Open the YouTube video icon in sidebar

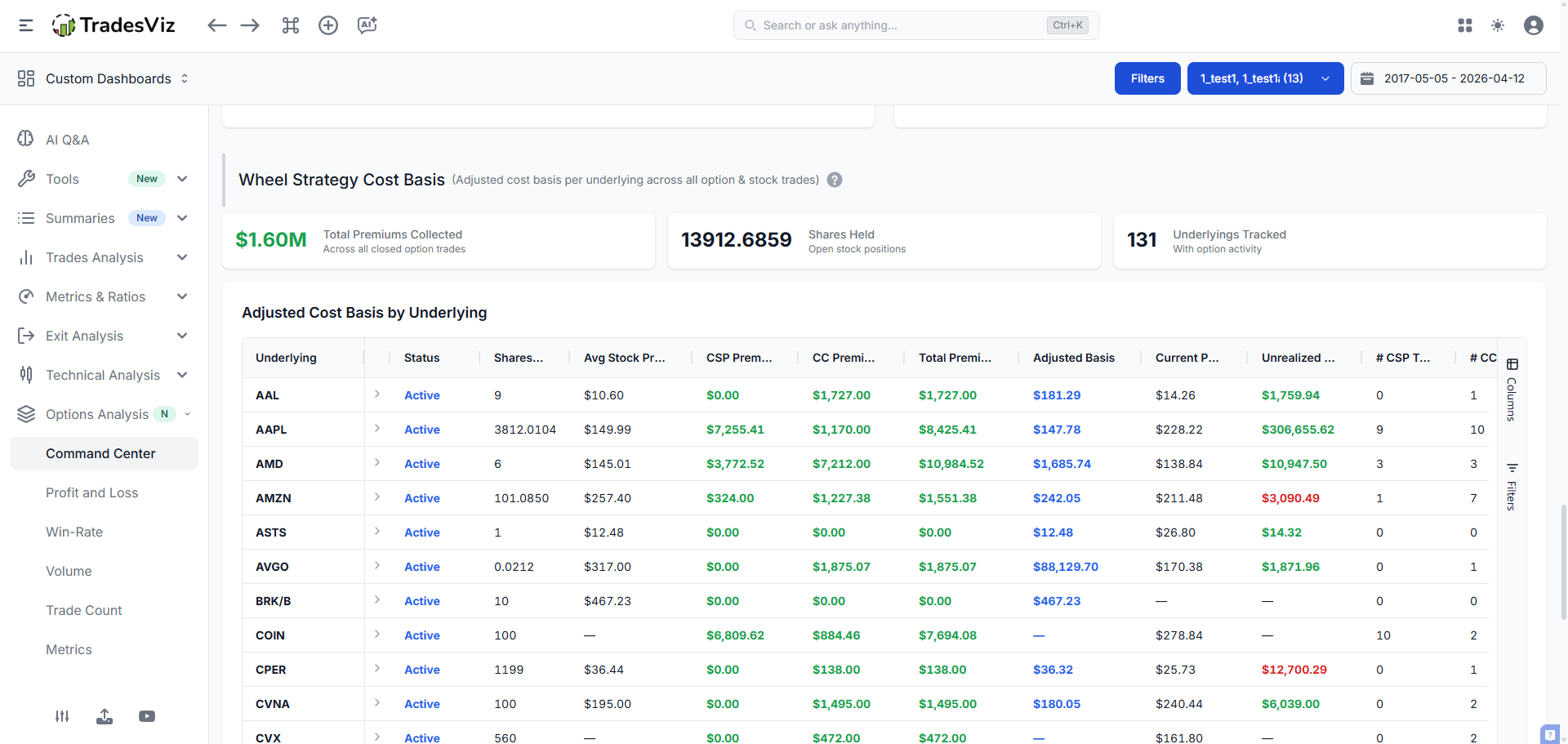[x=147, y=716]
